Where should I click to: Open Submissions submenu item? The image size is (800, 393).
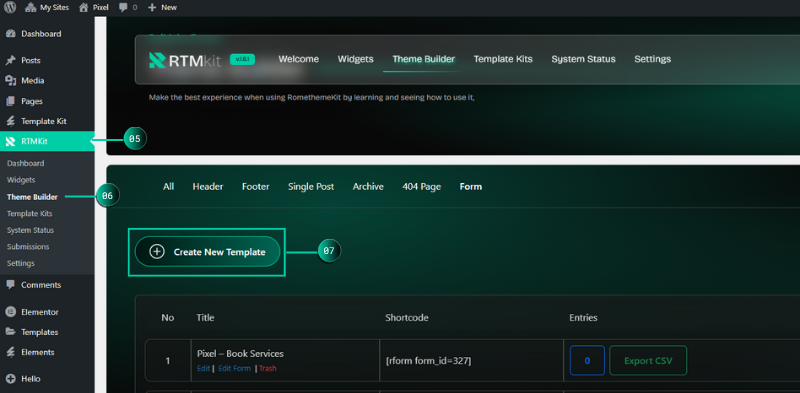28,247
